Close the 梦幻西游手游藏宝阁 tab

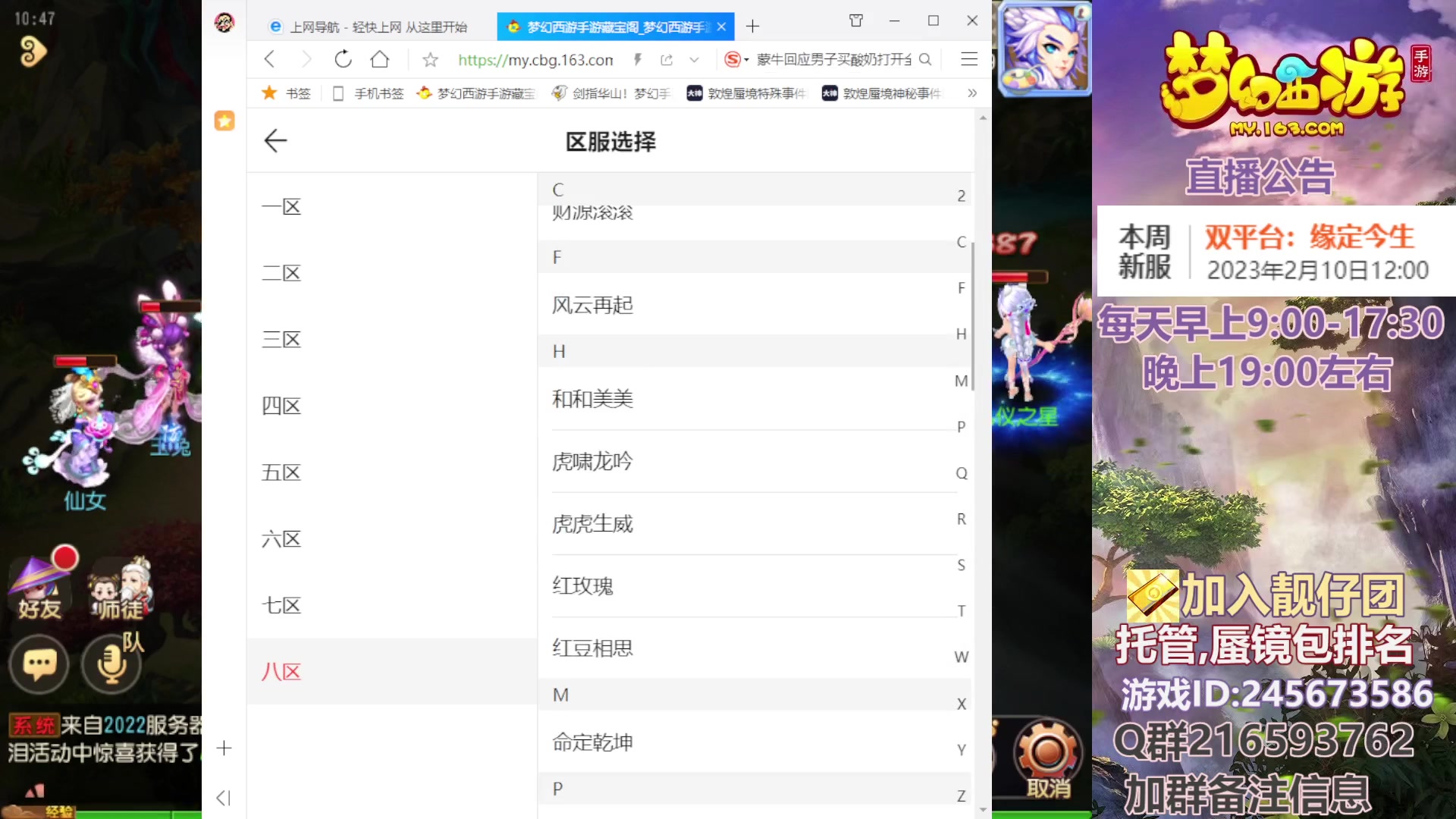pos(721,27)
